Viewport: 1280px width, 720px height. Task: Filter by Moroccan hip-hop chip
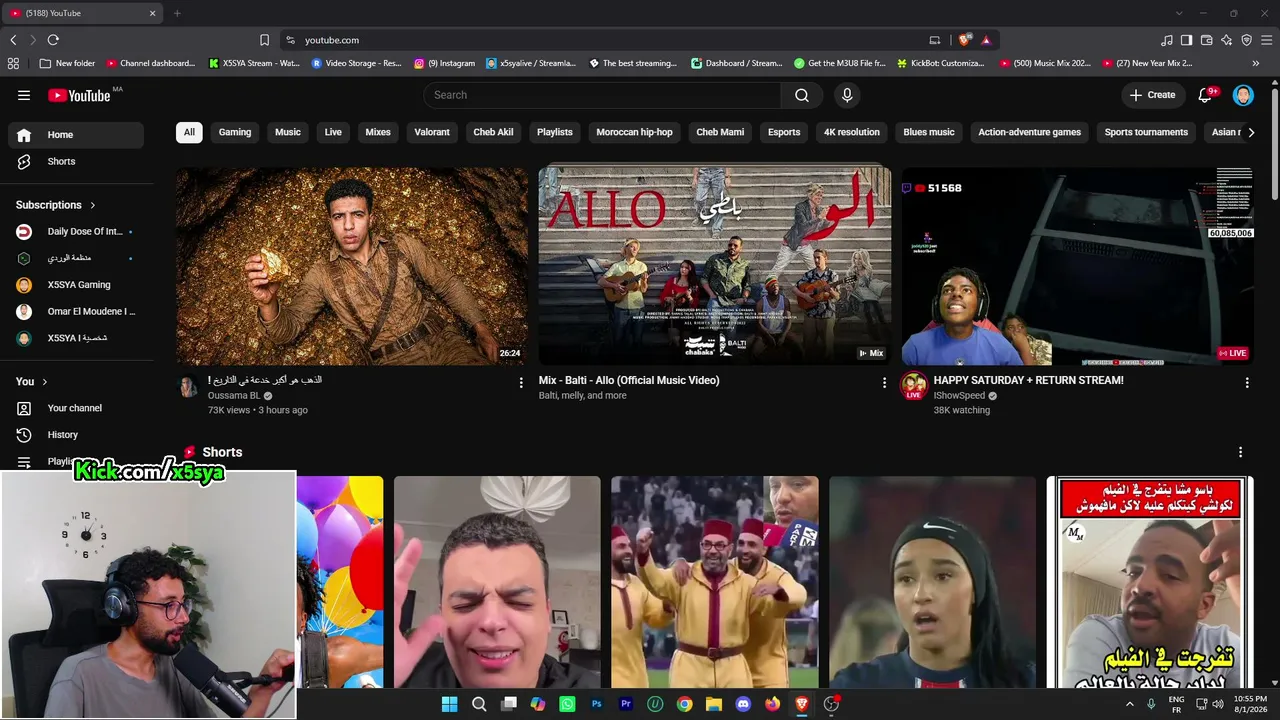pos(635,132)
